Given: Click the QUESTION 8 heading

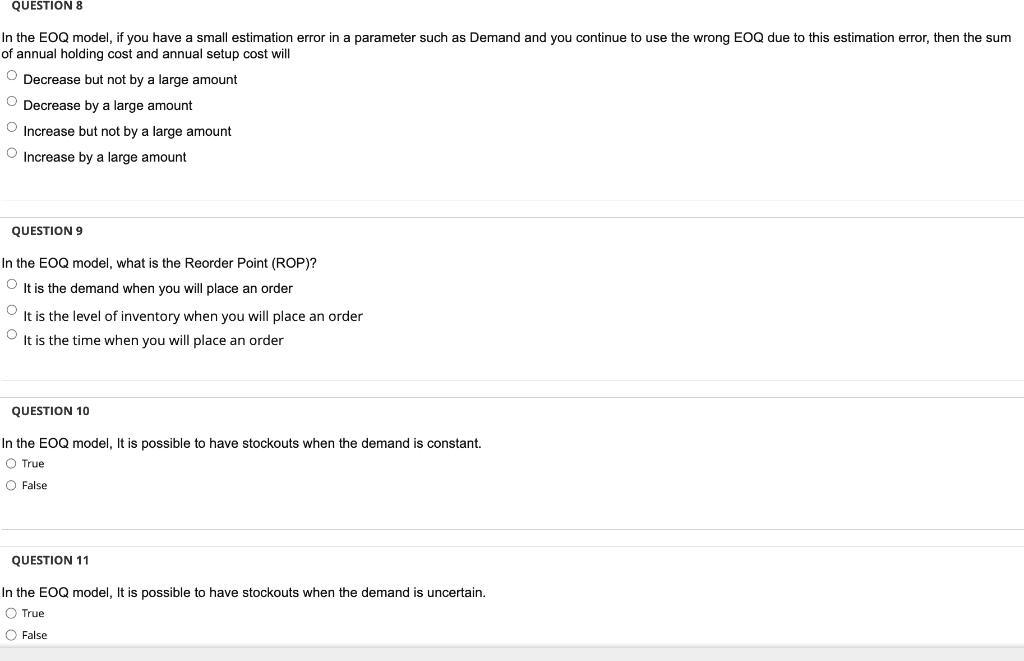Looking at the screenshot, I should click(x=47, y=6).
